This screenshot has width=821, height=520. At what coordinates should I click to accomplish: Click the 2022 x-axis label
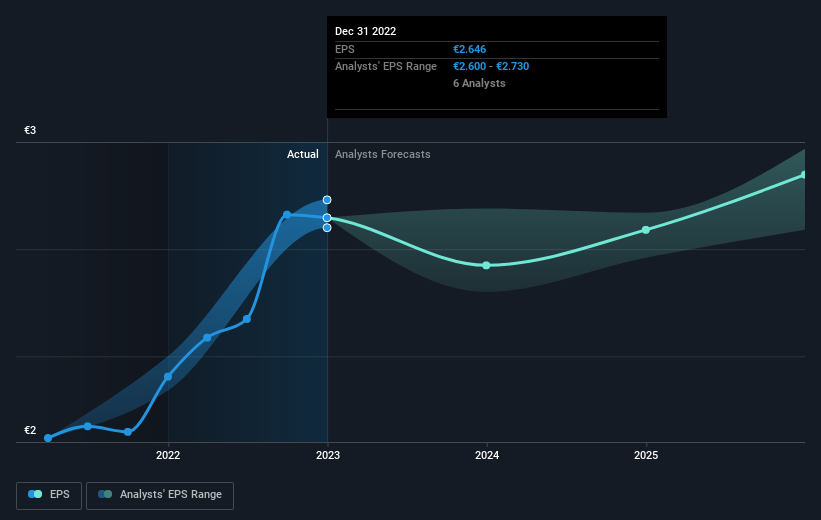[168, 455]
